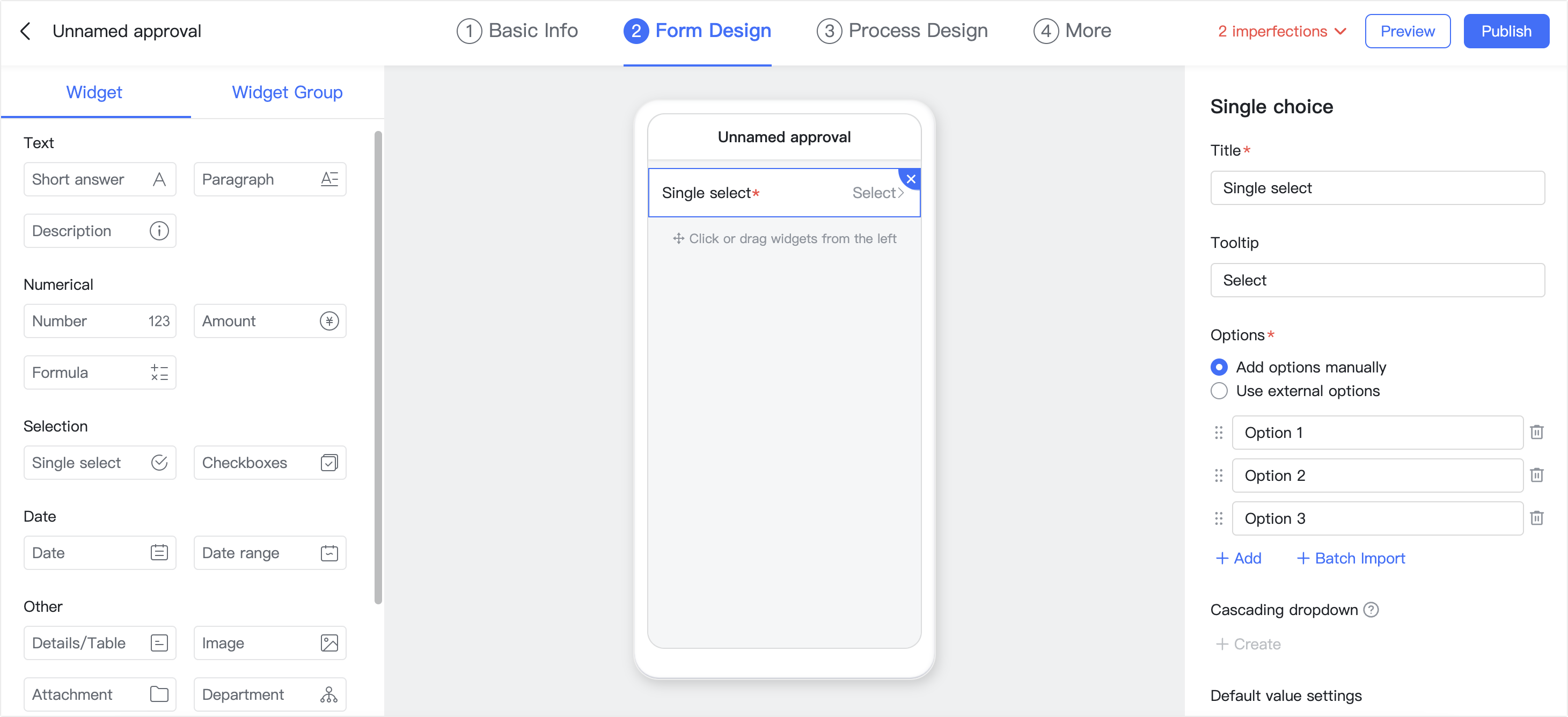
Task: Select the Checkboxes widget icon
Action: point(329,463)
